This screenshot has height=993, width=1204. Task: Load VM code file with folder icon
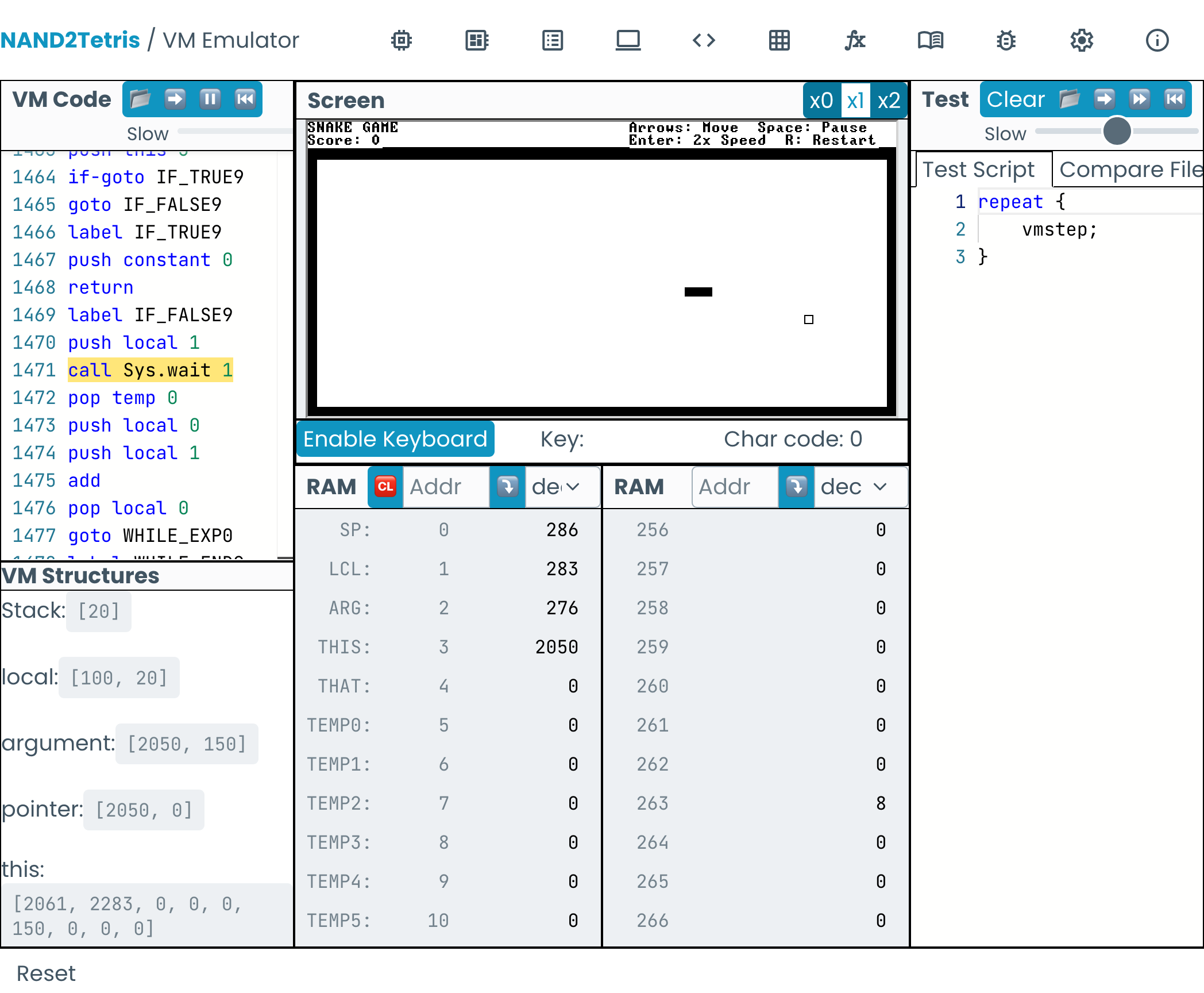pos(140,99)
